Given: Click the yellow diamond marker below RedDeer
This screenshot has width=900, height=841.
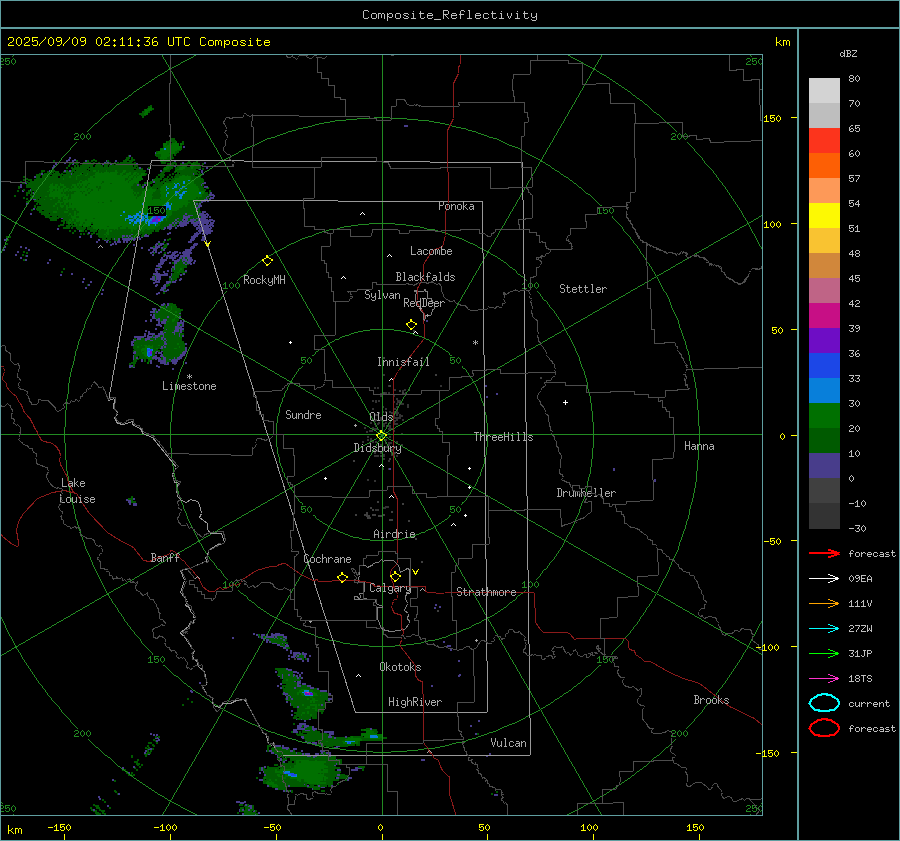Looking at the screenshot, I should pyautogui.click(x=411, y=325).
